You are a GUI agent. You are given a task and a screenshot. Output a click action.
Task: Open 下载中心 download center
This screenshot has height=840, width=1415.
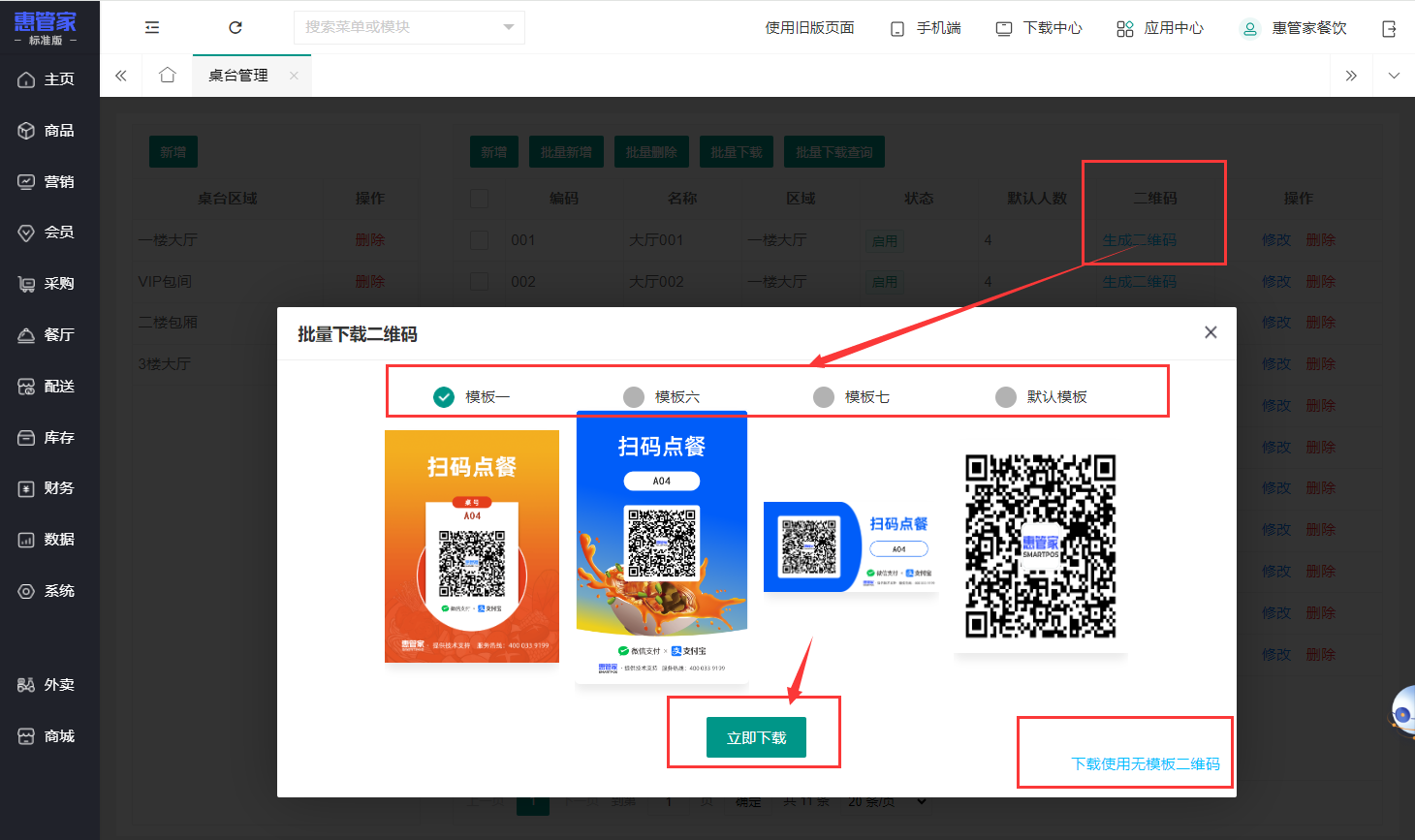pos(1039,28)
